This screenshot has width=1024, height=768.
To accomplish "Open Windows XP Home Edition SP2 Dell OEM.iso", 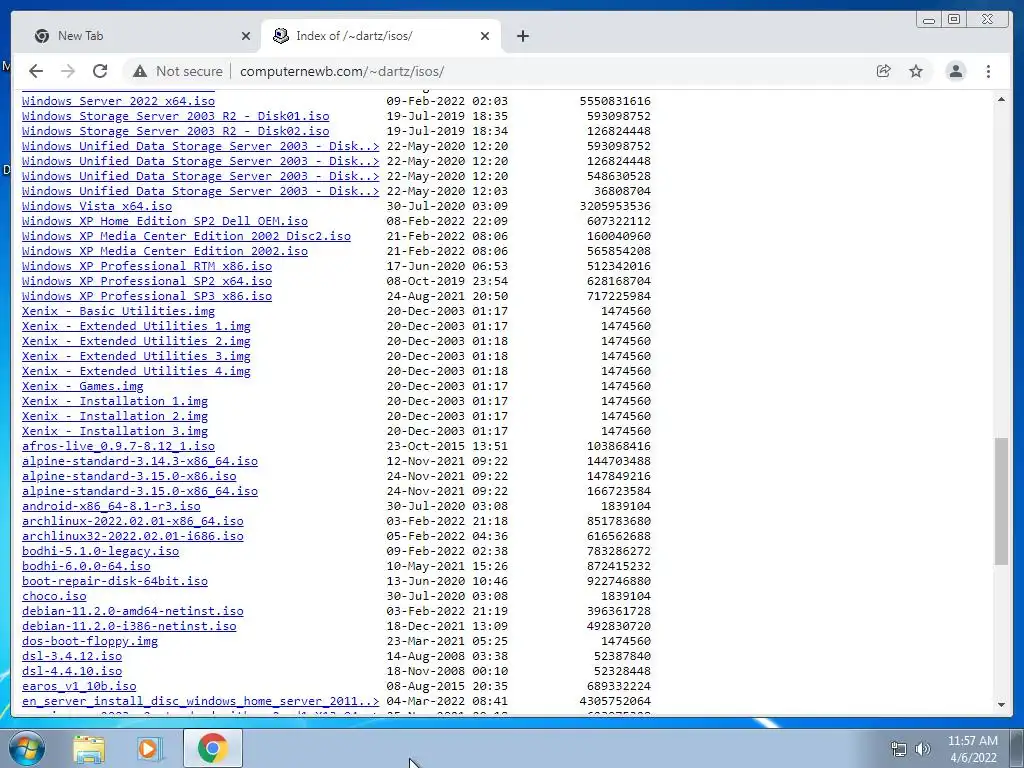I will (165, 221).
